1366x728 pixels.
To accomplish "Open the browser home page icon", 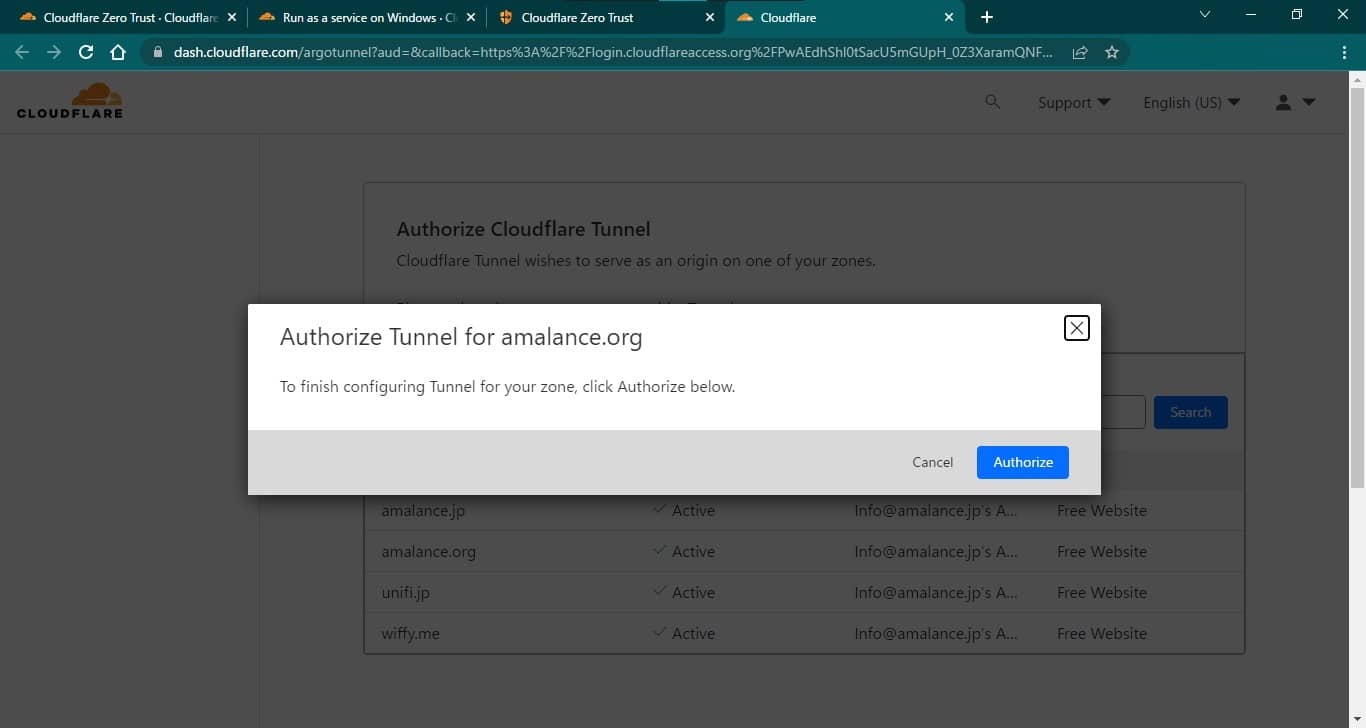I will click(x=118, y=53).
